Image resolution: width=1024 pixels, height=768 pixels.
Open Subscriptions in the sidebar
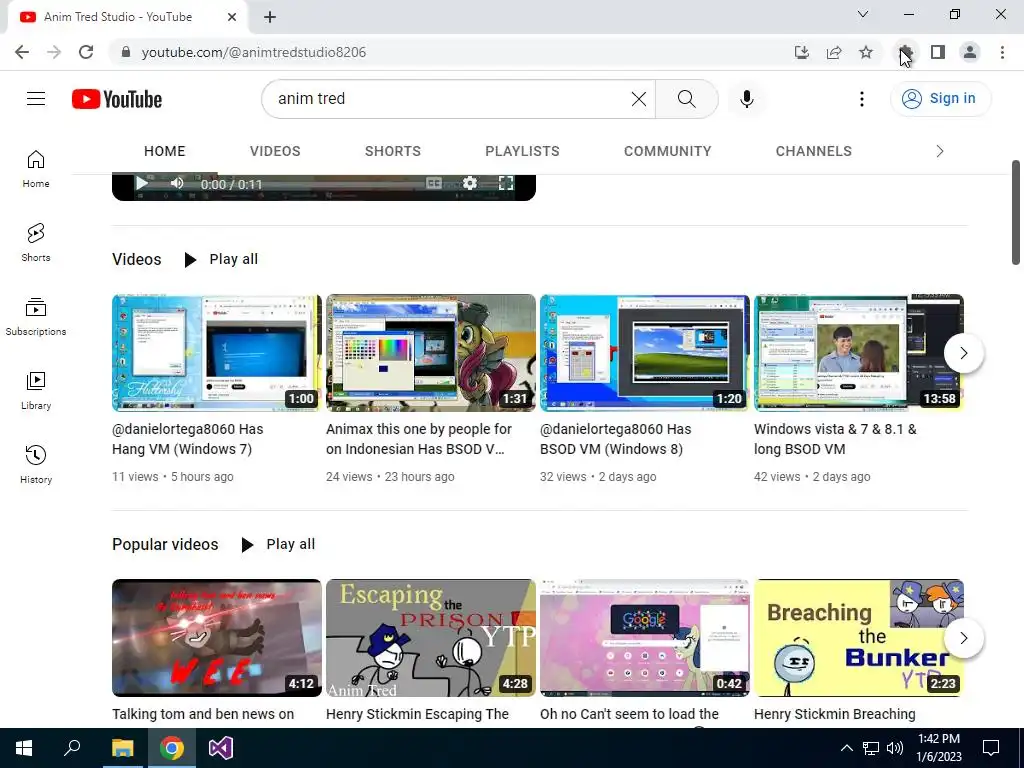pyautogui.click(x=36, y=317)
